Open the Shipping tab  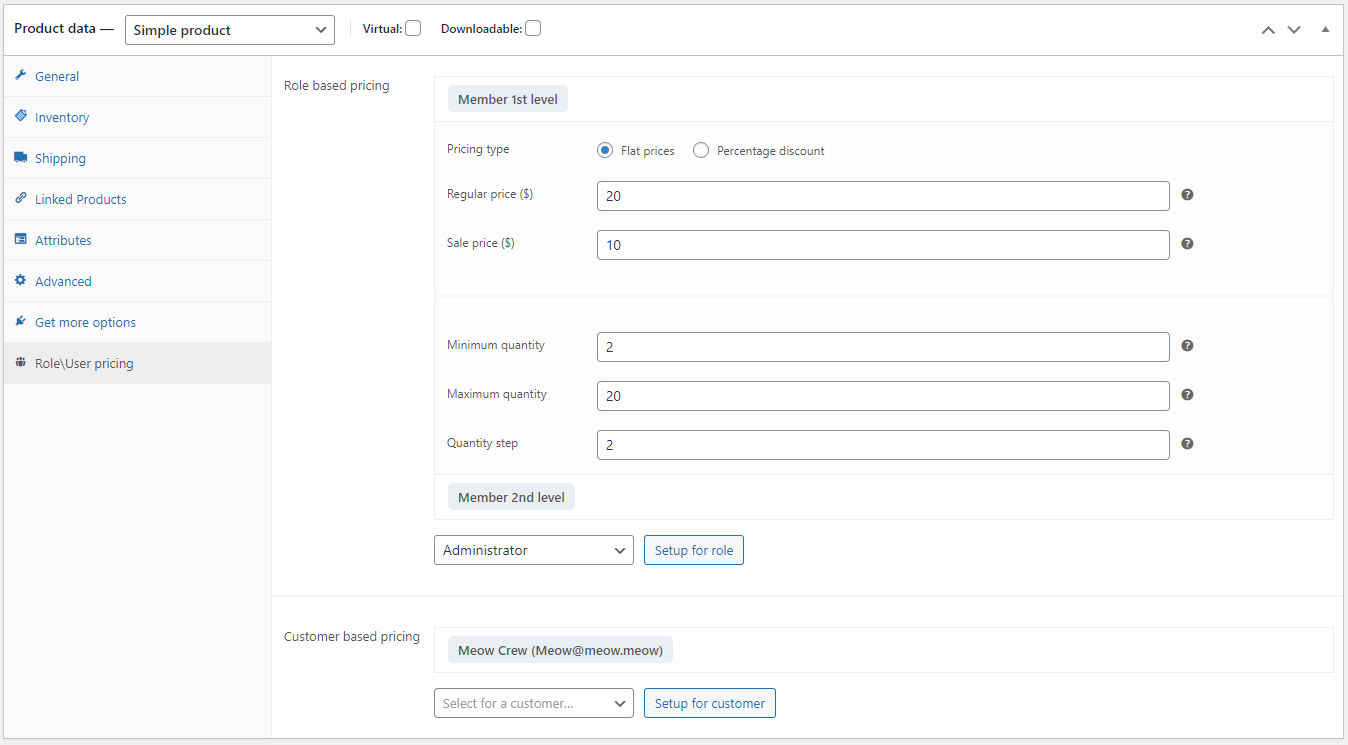click(x=137, y=158)
